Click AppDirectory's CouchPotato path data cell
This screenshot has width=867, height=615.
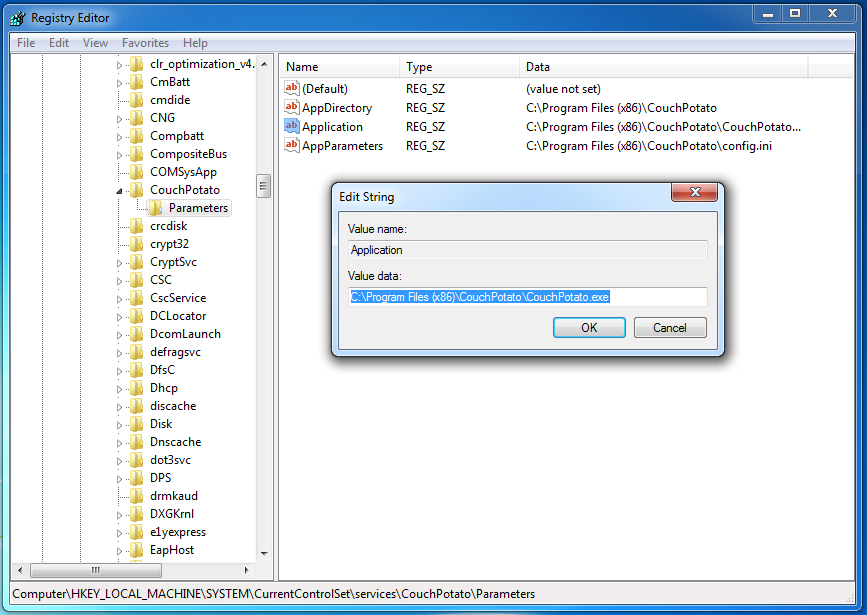tap(621, 108)
